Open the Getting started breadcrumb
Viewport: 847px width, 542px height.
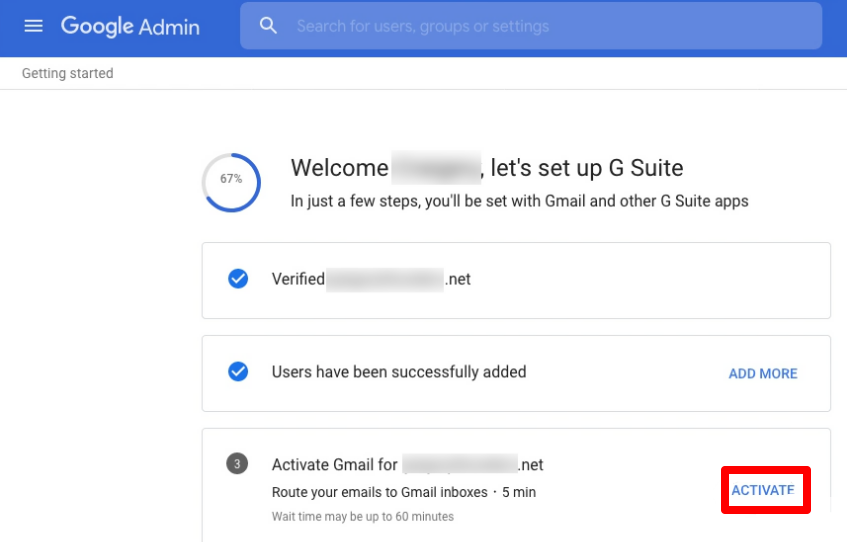click(68, 73)
